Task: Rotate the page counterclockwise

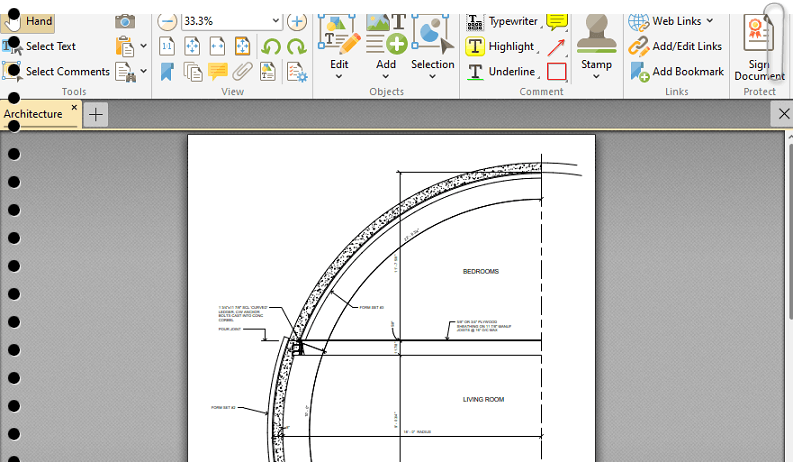Action: pos(270,46)
